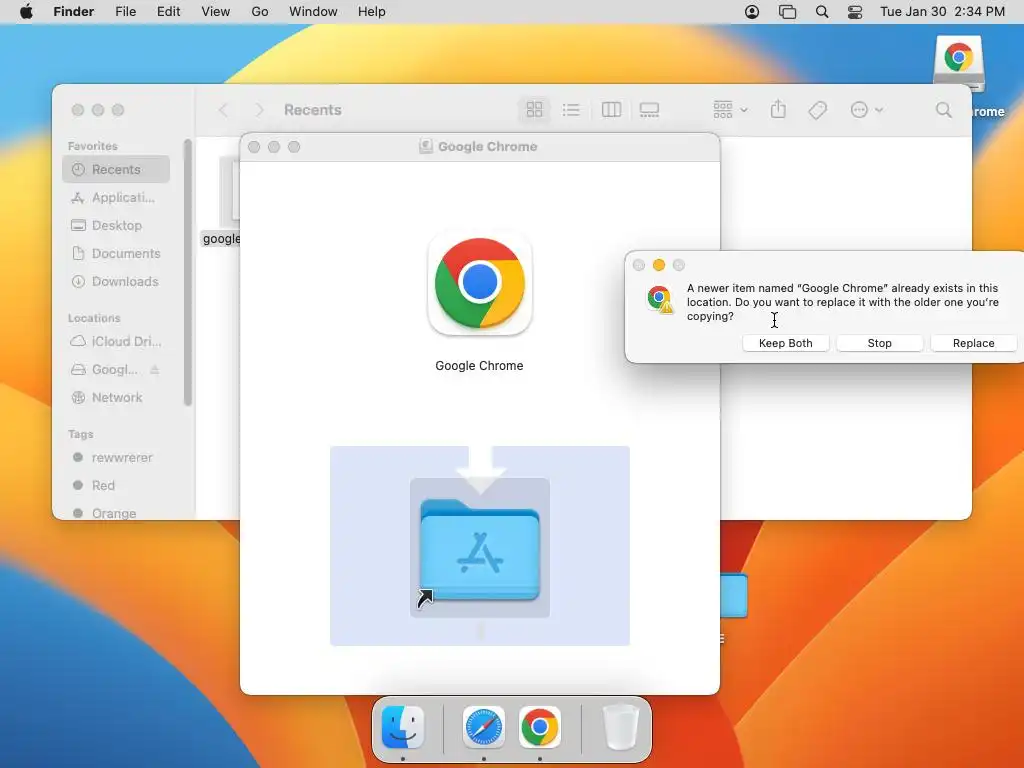Viewport: 1024px width, 768px height.
Task: Open the Go menu
Action: 260,12
